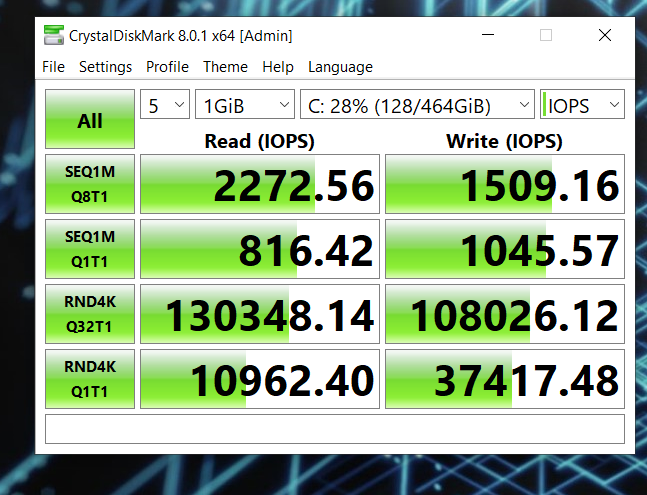Run all benchmarks with the All button
Viewport: 647px width, 495px height.
[90, 119]
